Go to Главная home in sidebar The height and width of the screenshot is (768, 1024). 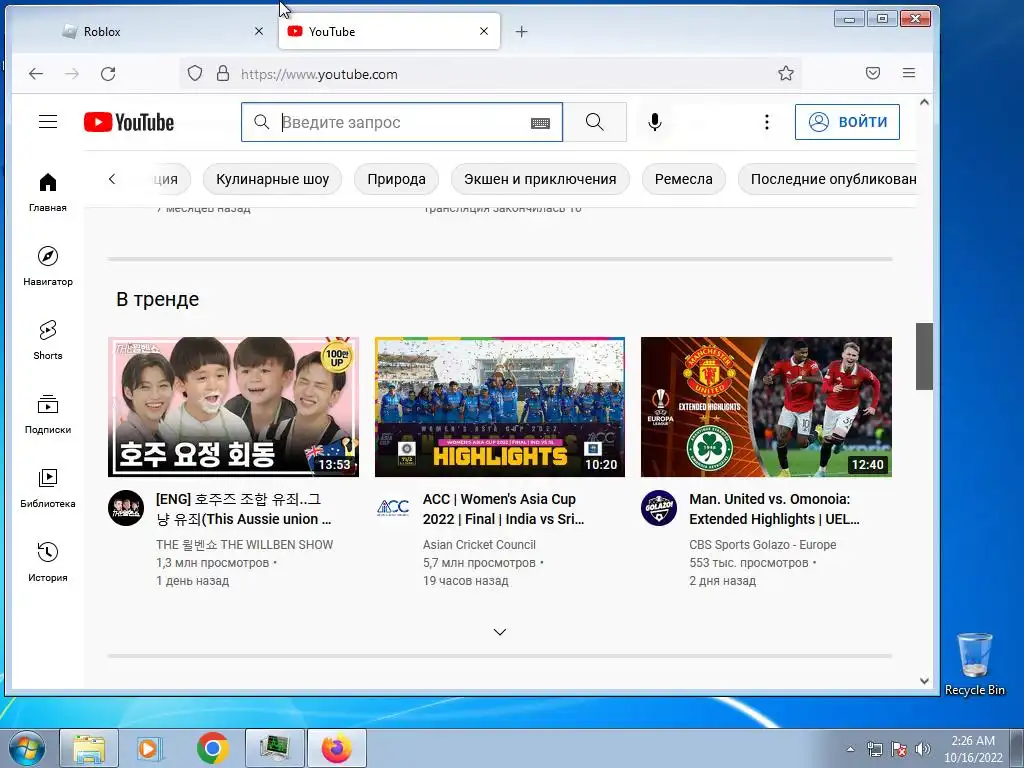(48, 192)
